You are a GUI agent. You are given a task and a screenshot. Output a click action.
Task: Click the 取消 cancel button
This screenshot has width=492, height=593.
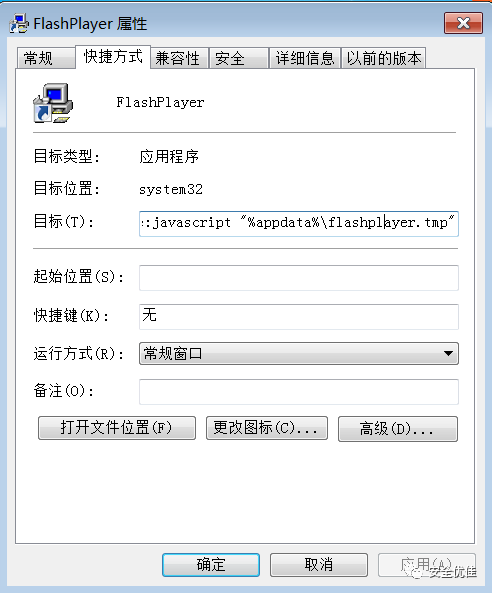coord(319,565)
